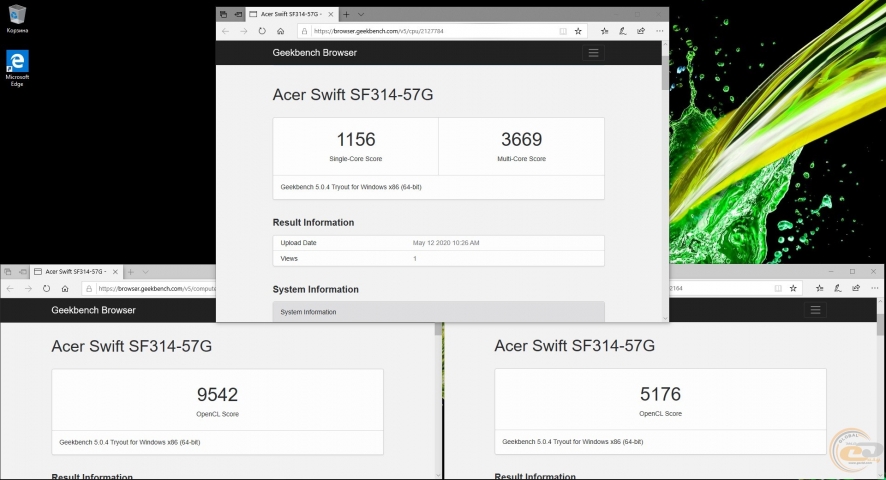Open new tab in bottom-left Edge window

(131, 272)
